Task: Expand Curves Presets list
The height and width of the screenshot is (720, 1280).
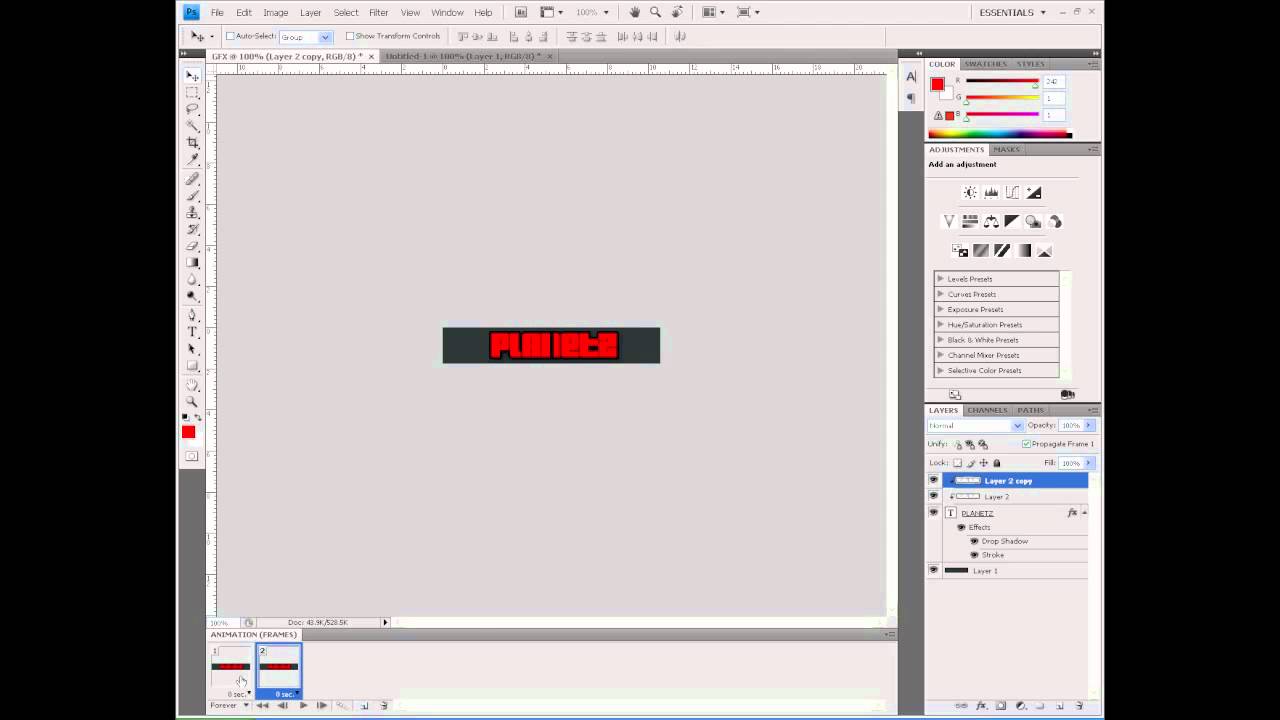Action: [x=940, y=294]
